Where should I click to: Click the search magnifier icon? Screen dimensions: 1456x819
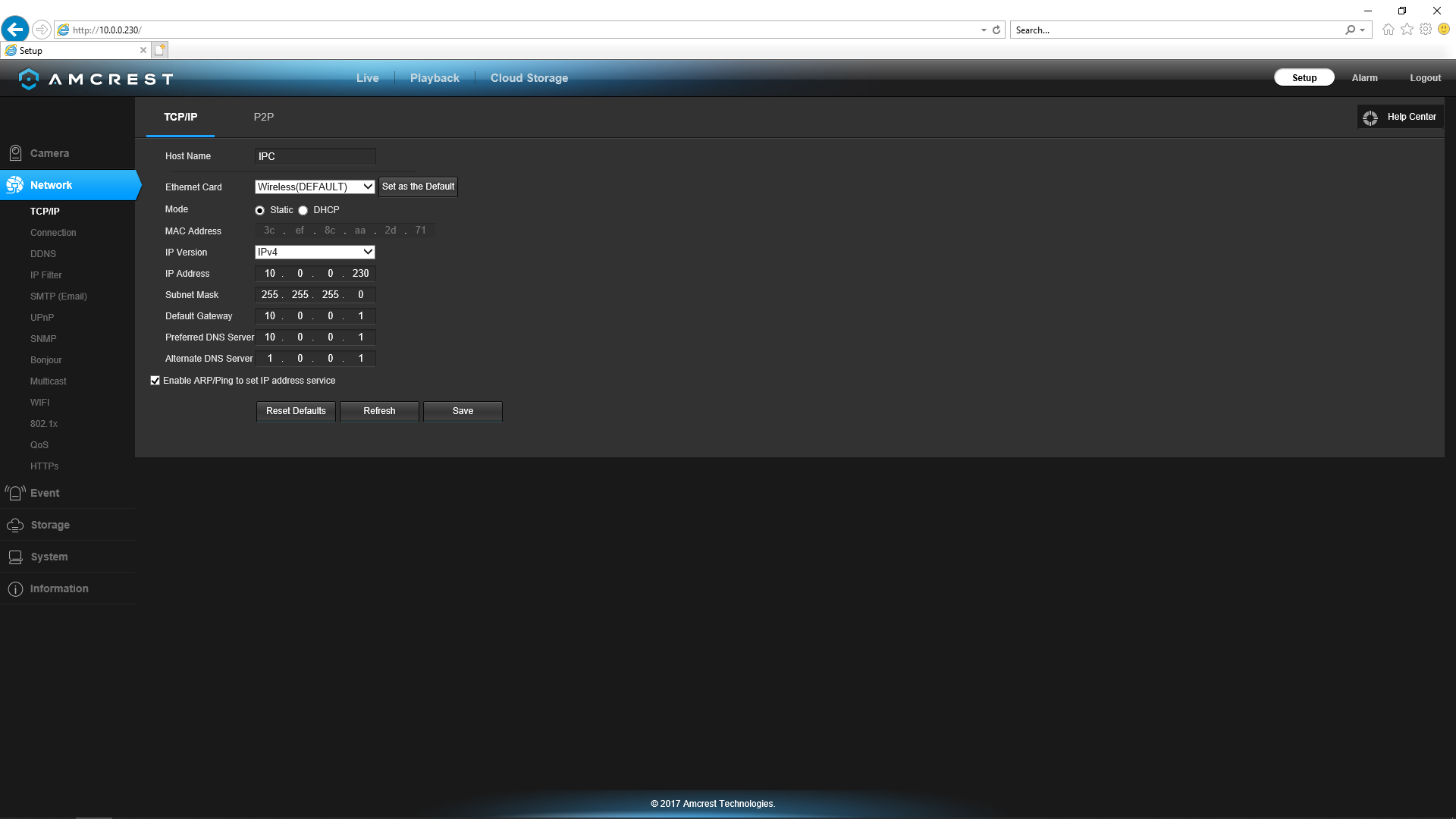pos(1350,30)
